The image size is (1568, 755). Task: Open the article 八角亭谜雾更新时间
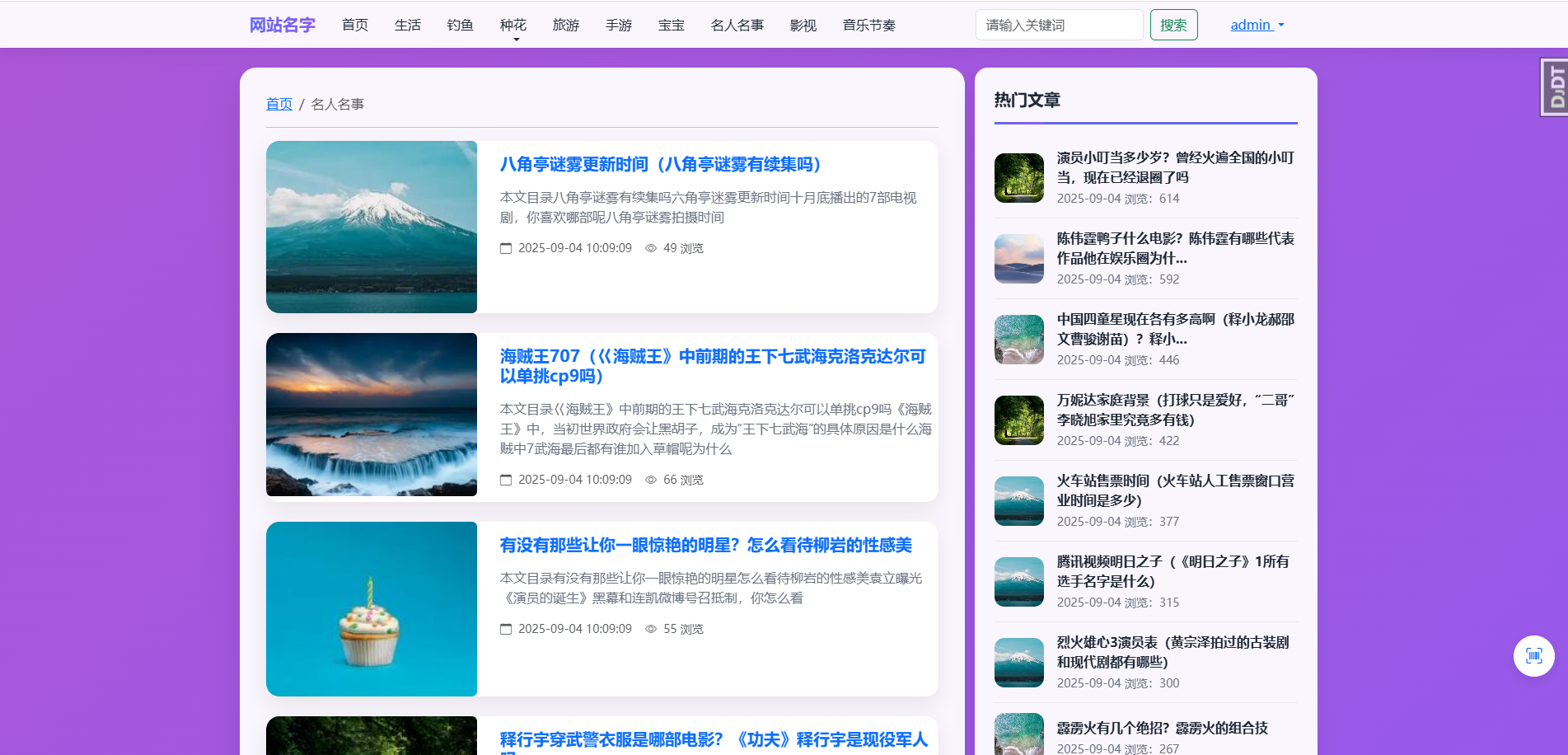click(x=659, y=165)
